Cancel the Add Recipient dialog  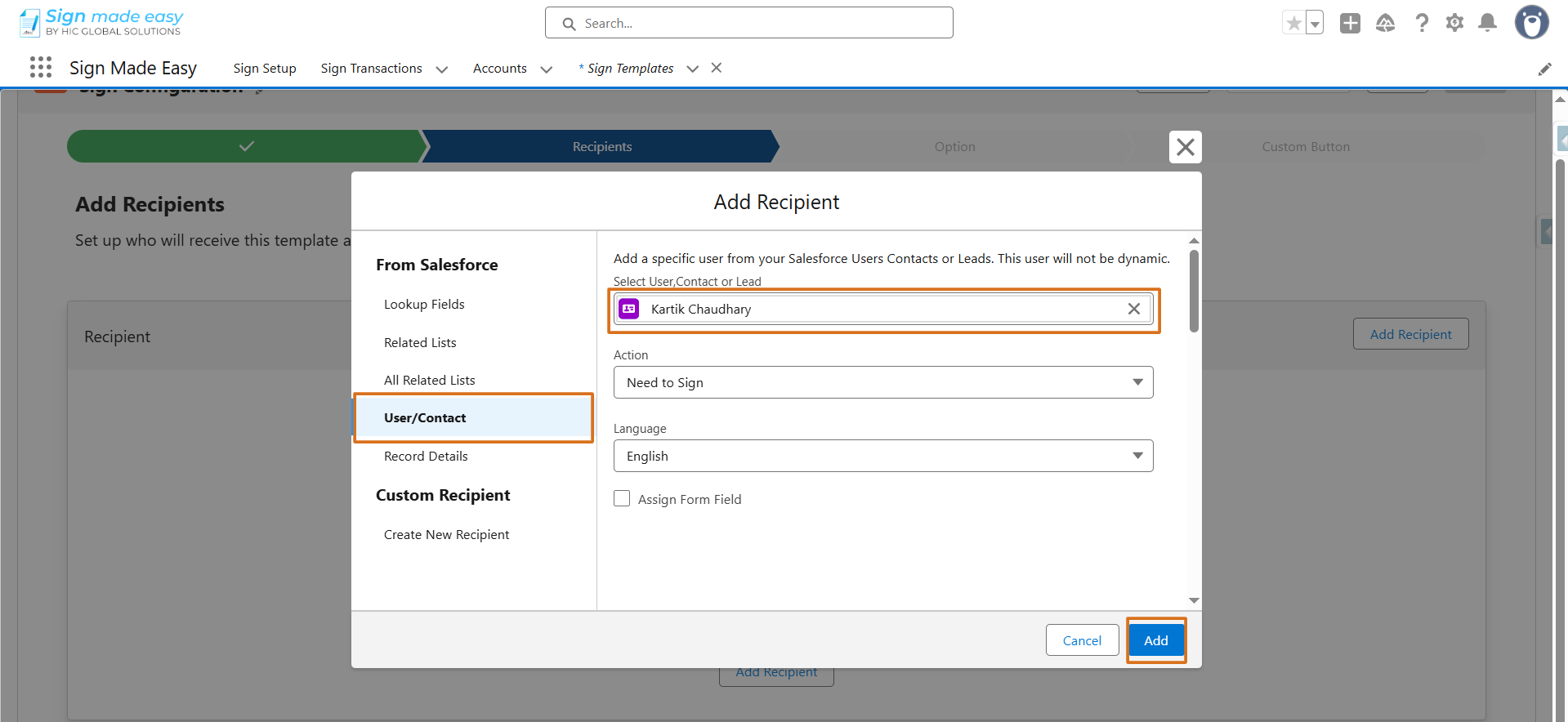[1082, 640]
